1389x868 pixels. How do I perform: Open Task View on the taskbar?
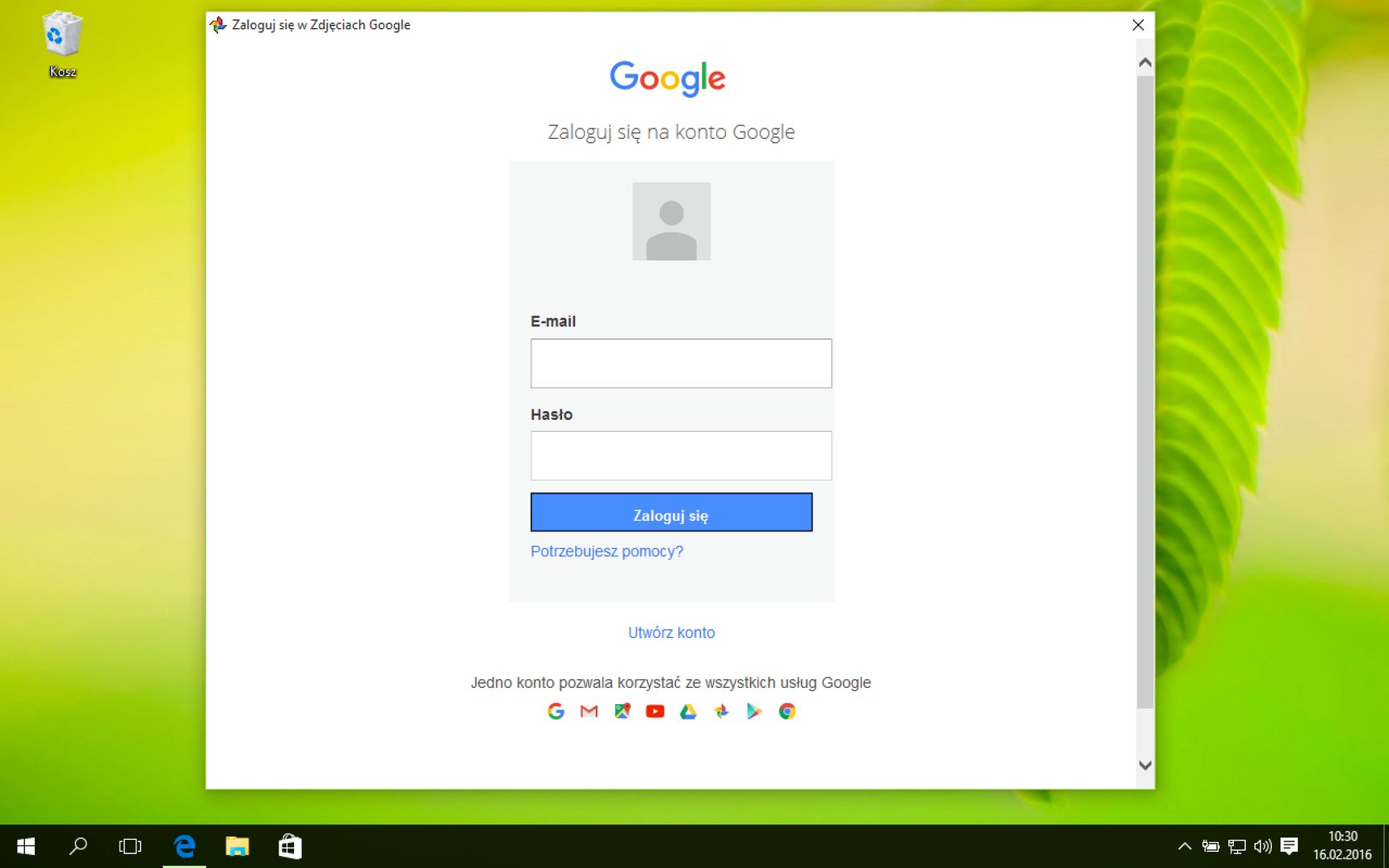click(x=130, y=846)
